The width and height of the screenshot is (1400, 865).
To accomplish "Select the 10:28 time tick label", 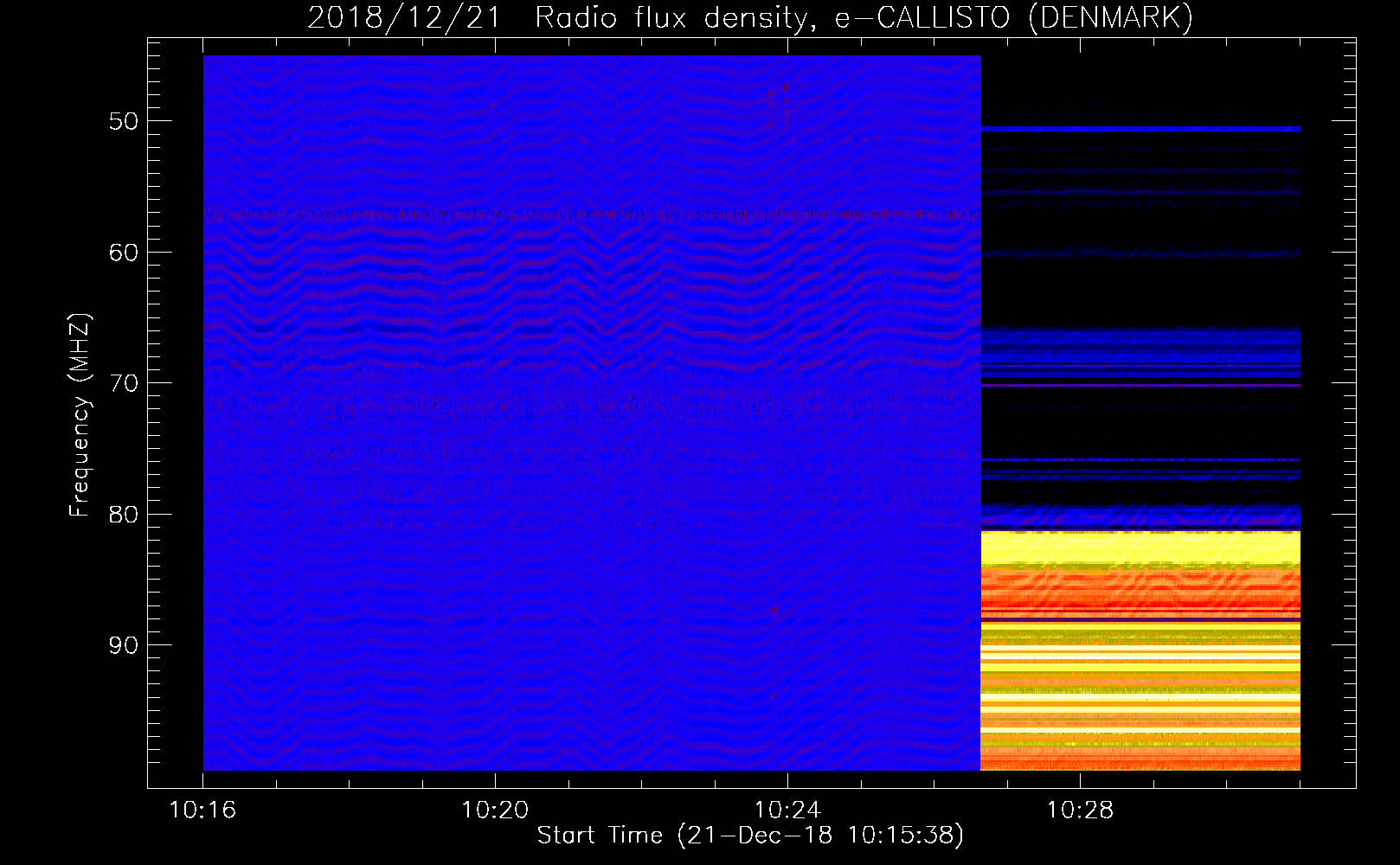I will [x=1080, y=811].
